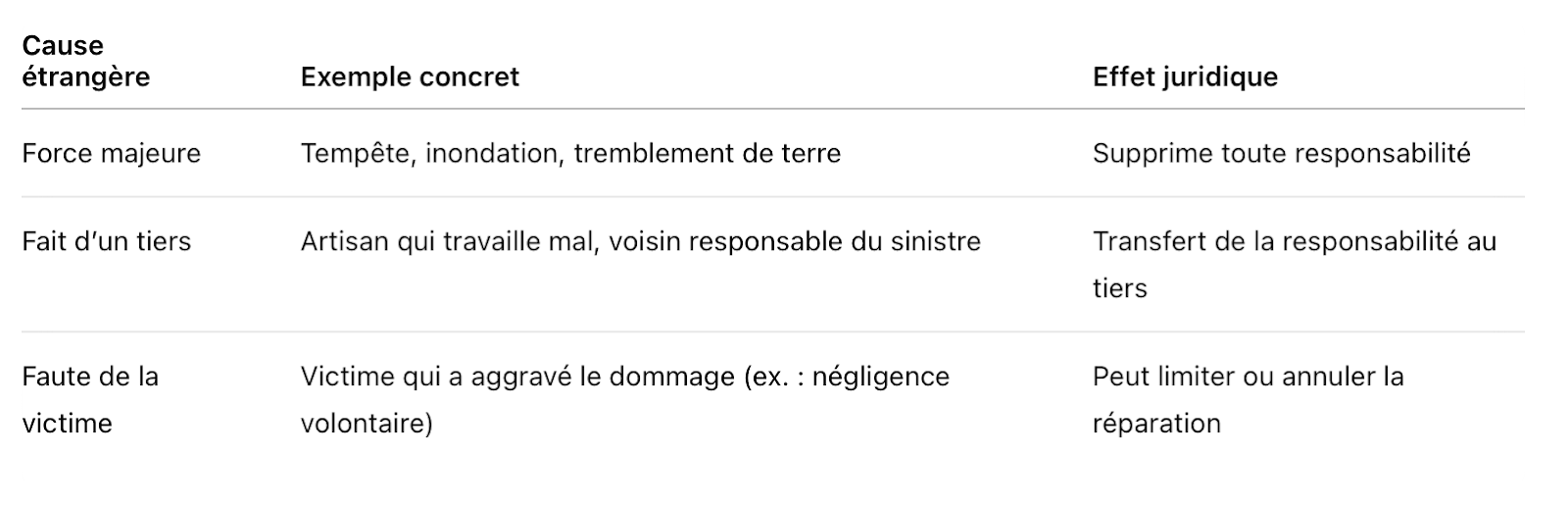Click the "Exemple concret" column header
Viewport: 1568px width, 505px height.
pyautogui.click(x=410, y=77)
